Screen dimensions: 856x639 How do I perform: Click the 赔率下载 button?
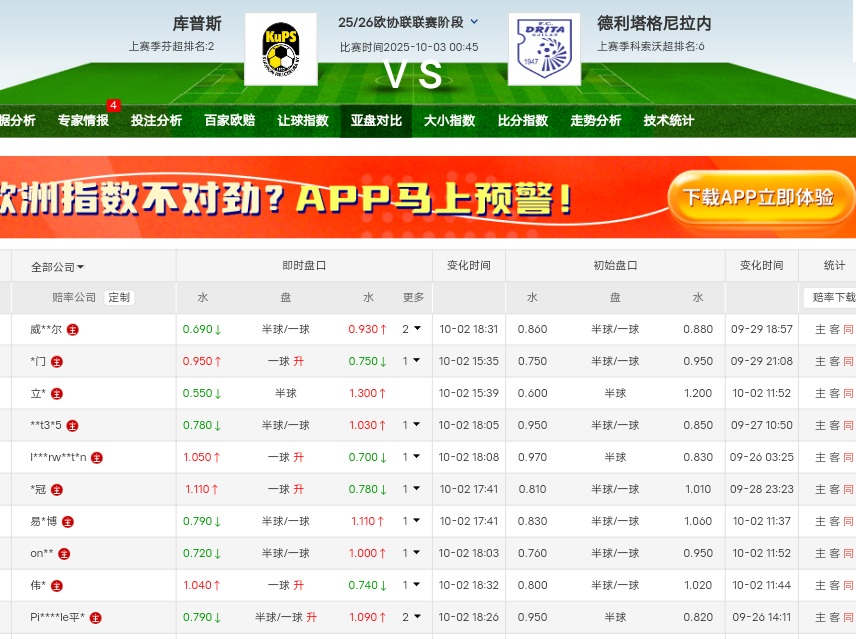pos(832,297)
